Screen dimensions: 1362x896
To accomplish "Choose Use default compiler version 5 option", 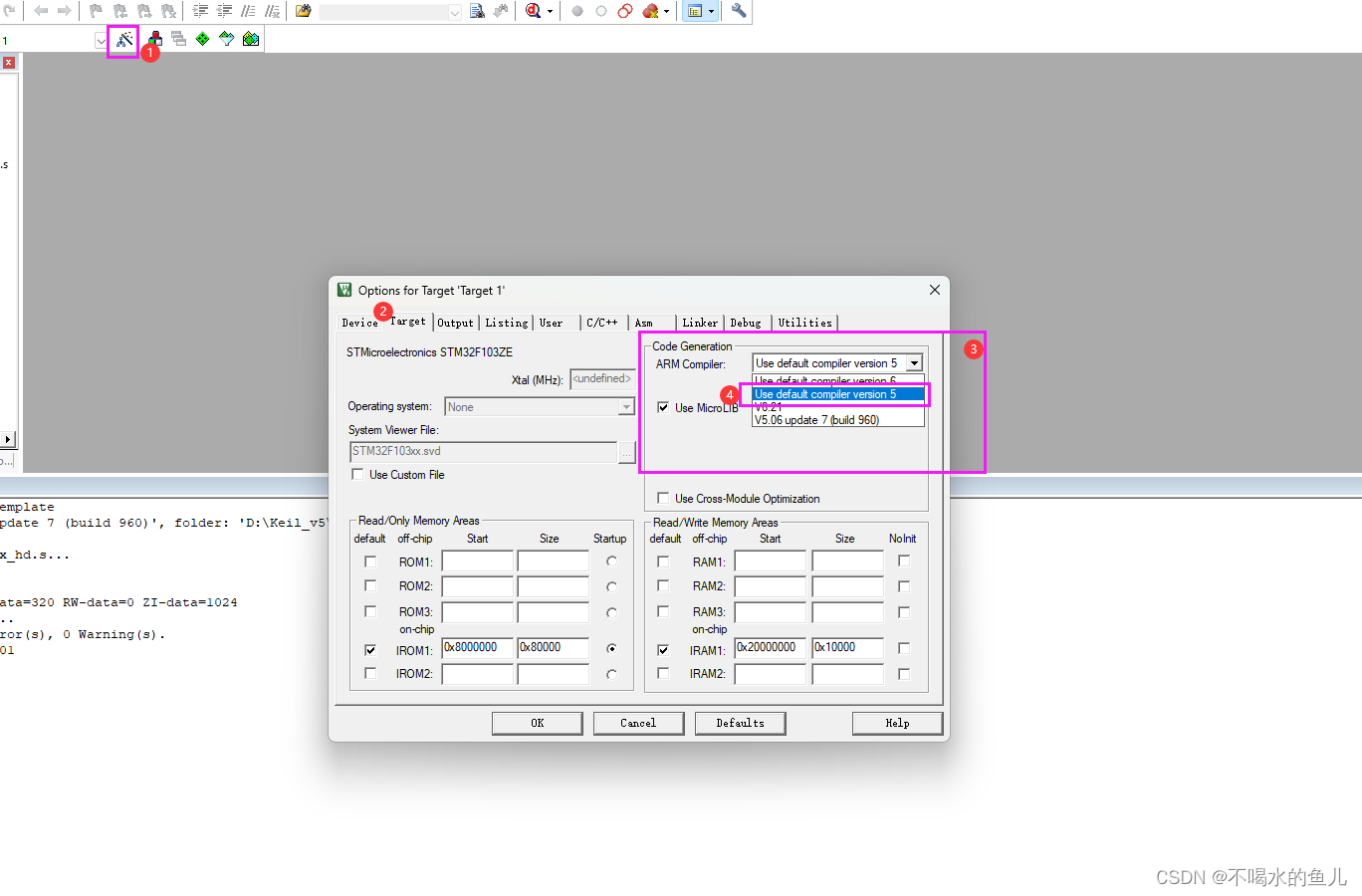I will (837, 394).
